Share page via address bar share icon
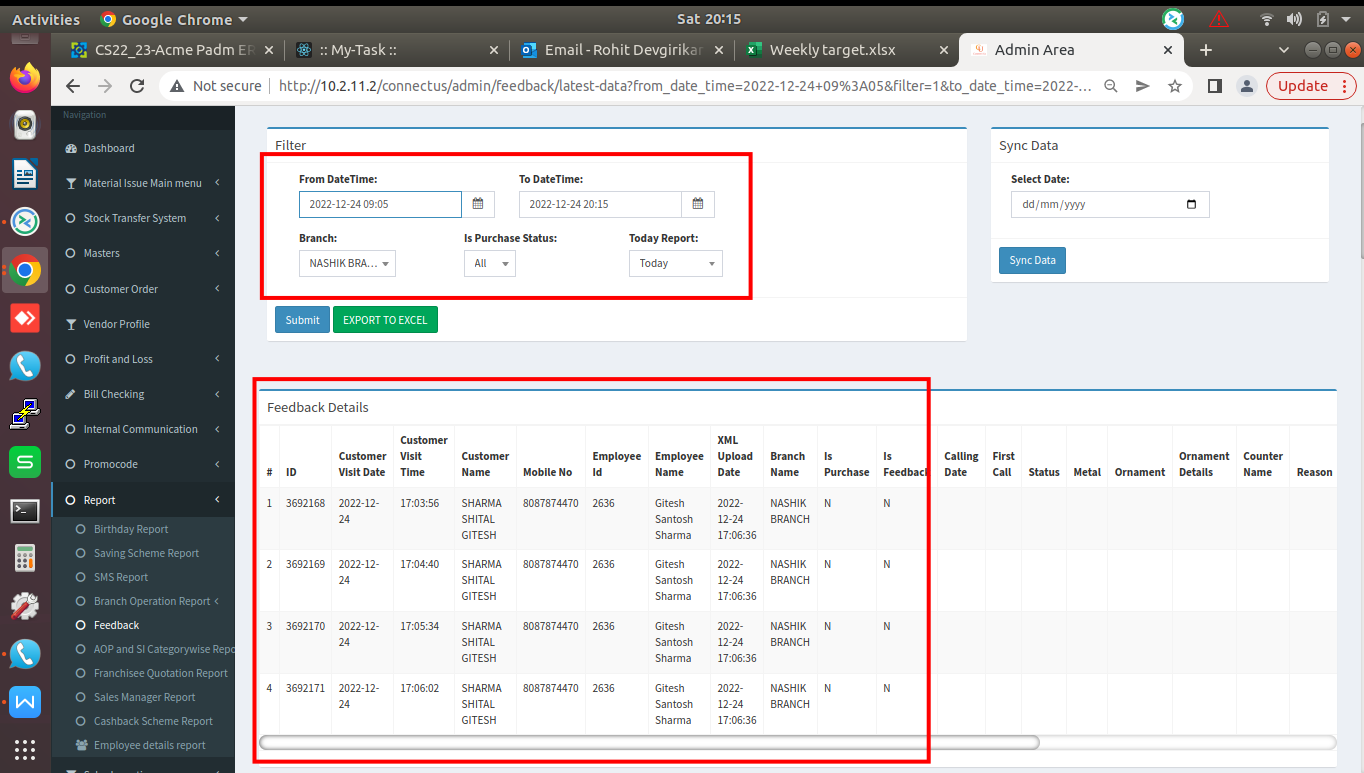The width and height of the screenshot is (1364, 773). (x=1143, y=86)
